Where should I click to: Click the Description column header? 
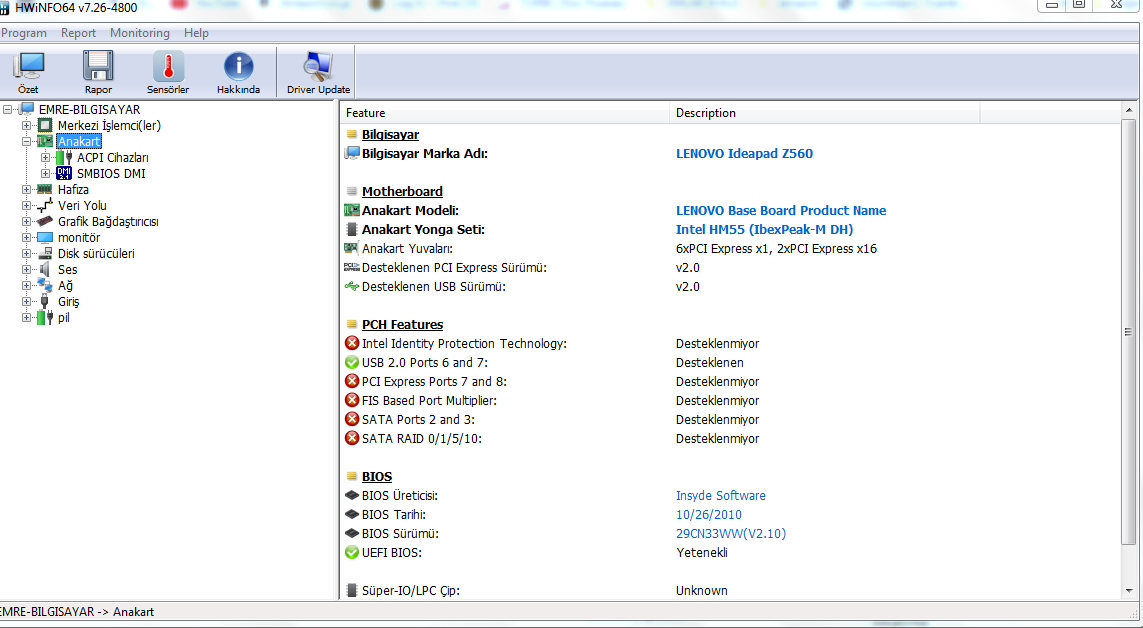click(824, 113)
